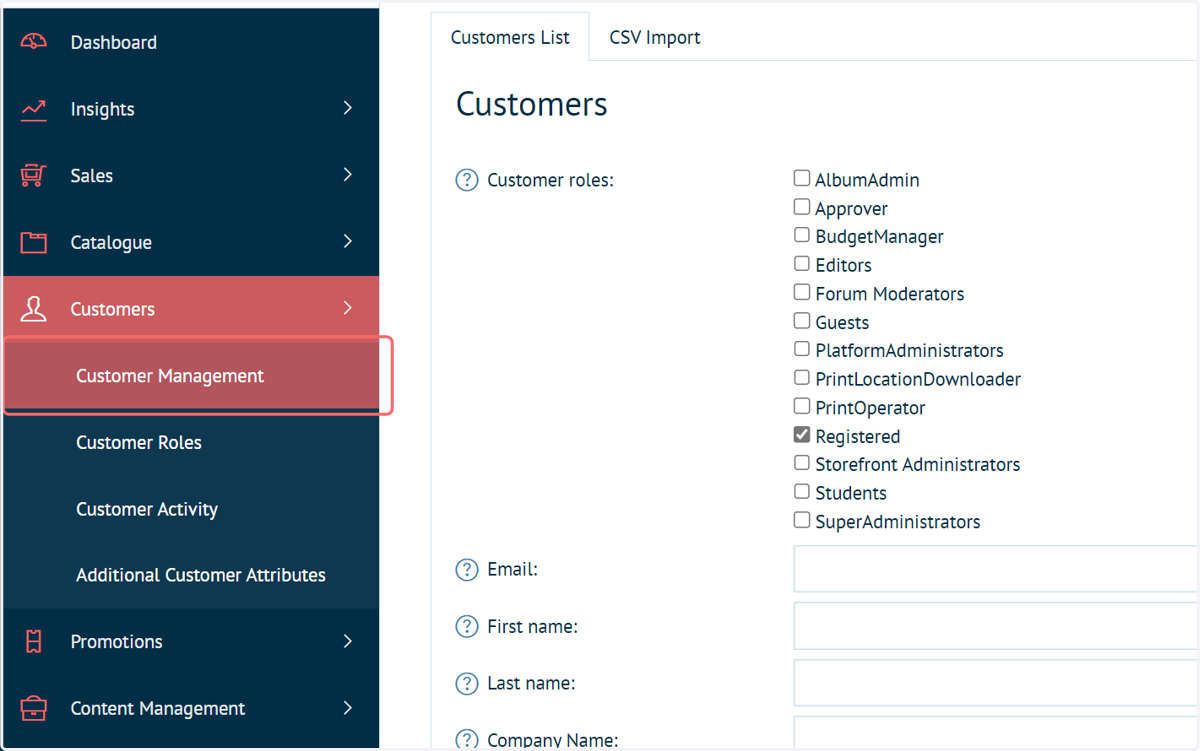Open the Insights menu label

click(x=102, y=109)
